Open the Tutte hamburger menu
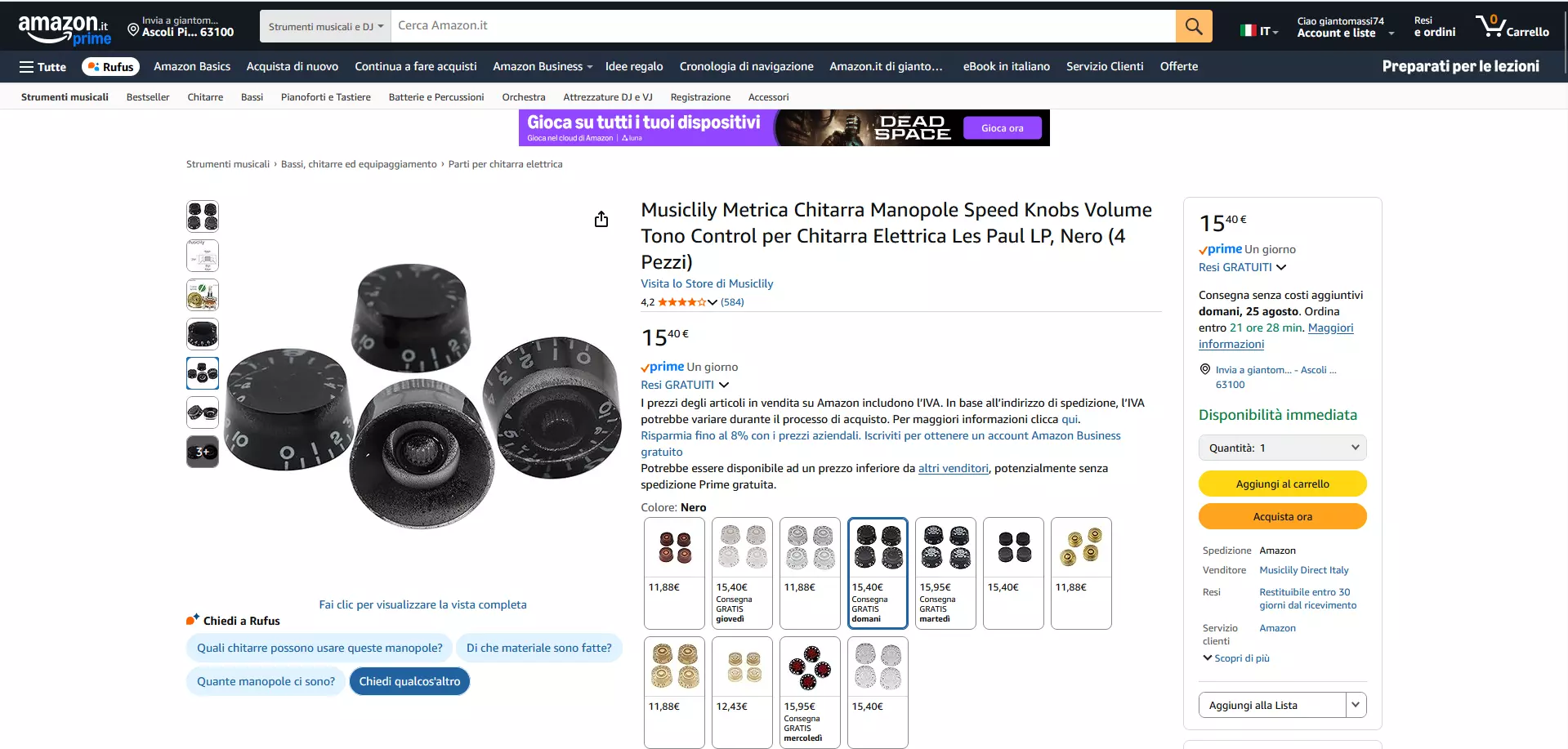 coord(42,67)
